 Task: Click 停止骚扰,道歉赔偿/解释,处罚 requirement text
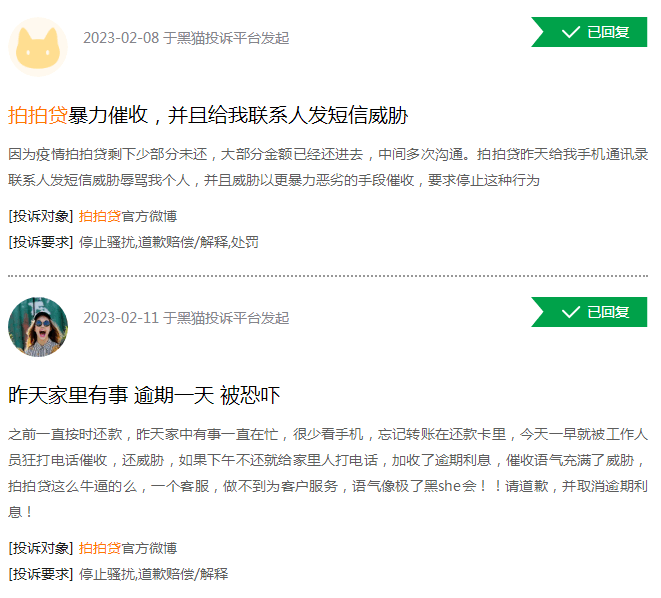[169, 242]
